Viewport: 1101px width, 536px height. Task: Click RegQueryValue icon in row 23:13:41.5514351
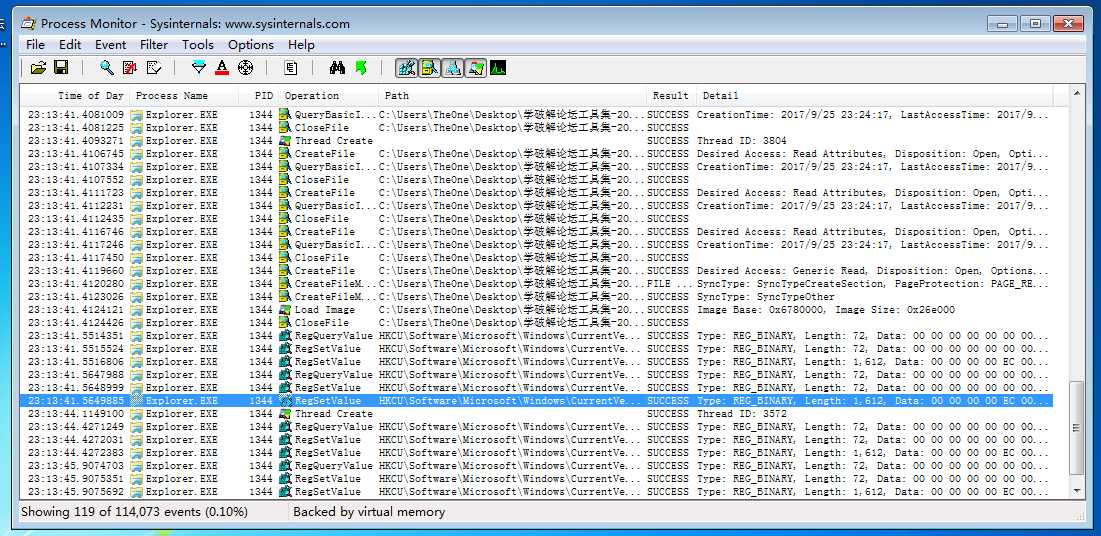pyautogui.click(x=284, y=336)
